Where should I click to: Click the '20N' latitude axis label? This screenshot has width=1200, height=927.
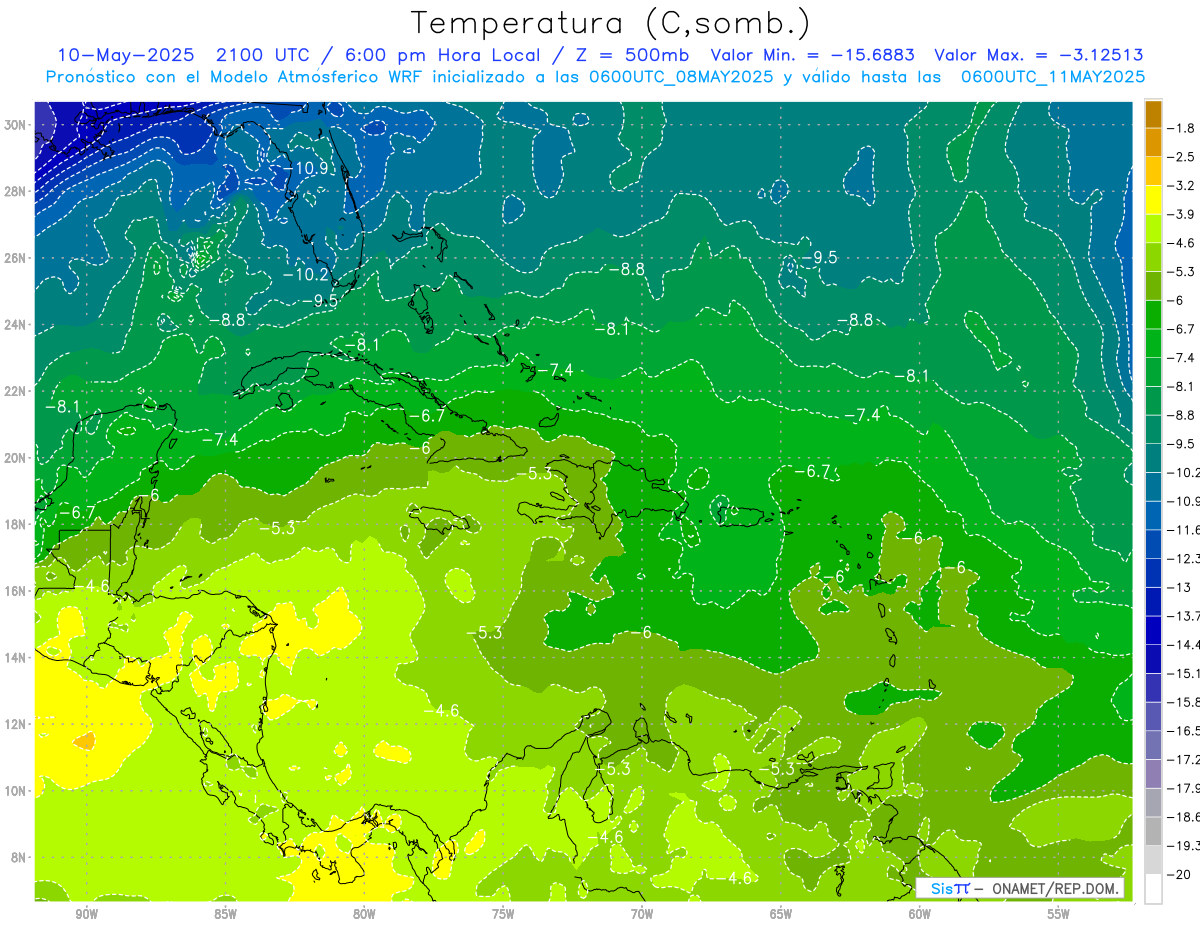pos(15,458)
